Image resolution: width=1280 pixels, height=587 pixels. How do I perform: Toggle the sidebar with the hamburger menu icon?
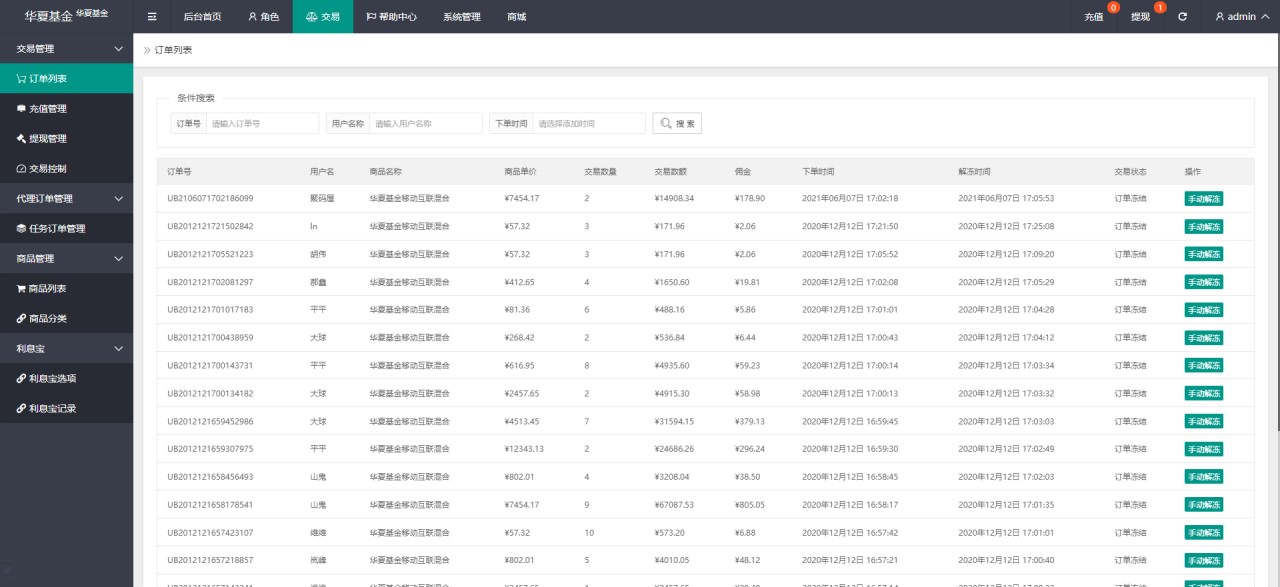click(x=152, y=17)
